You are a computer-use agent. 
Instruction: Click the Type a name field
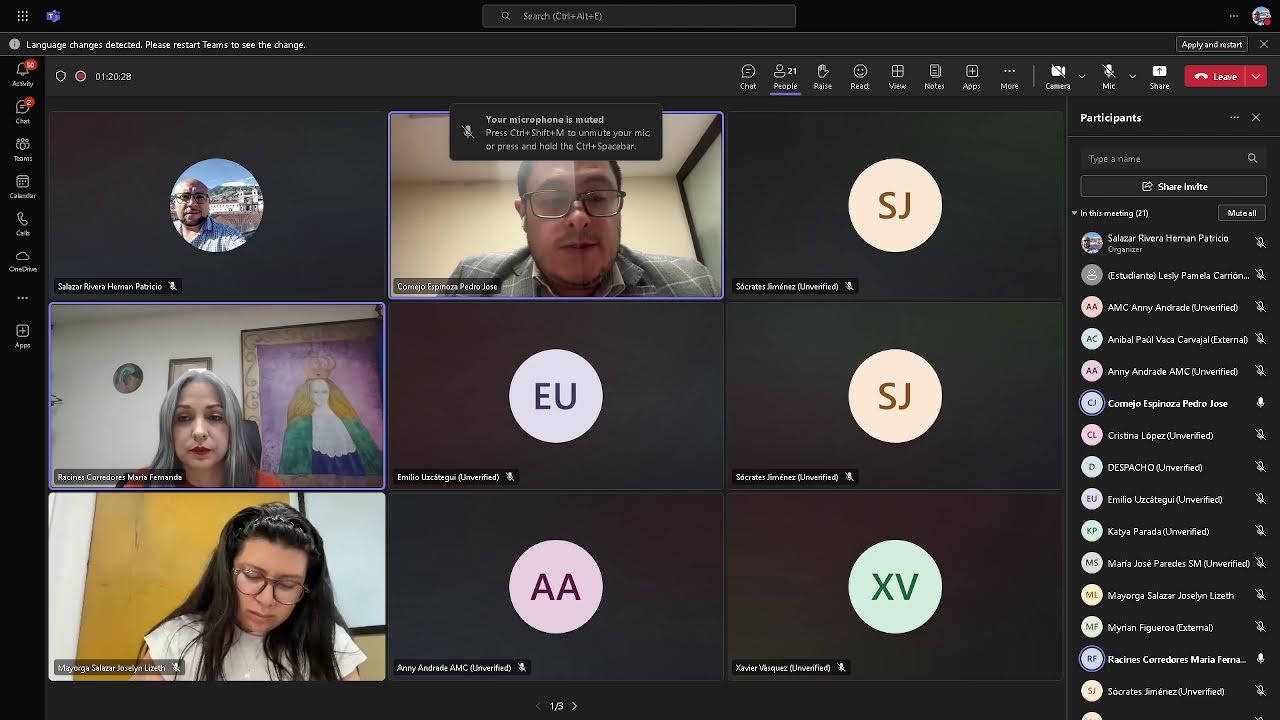click(x=1174, y=158)
